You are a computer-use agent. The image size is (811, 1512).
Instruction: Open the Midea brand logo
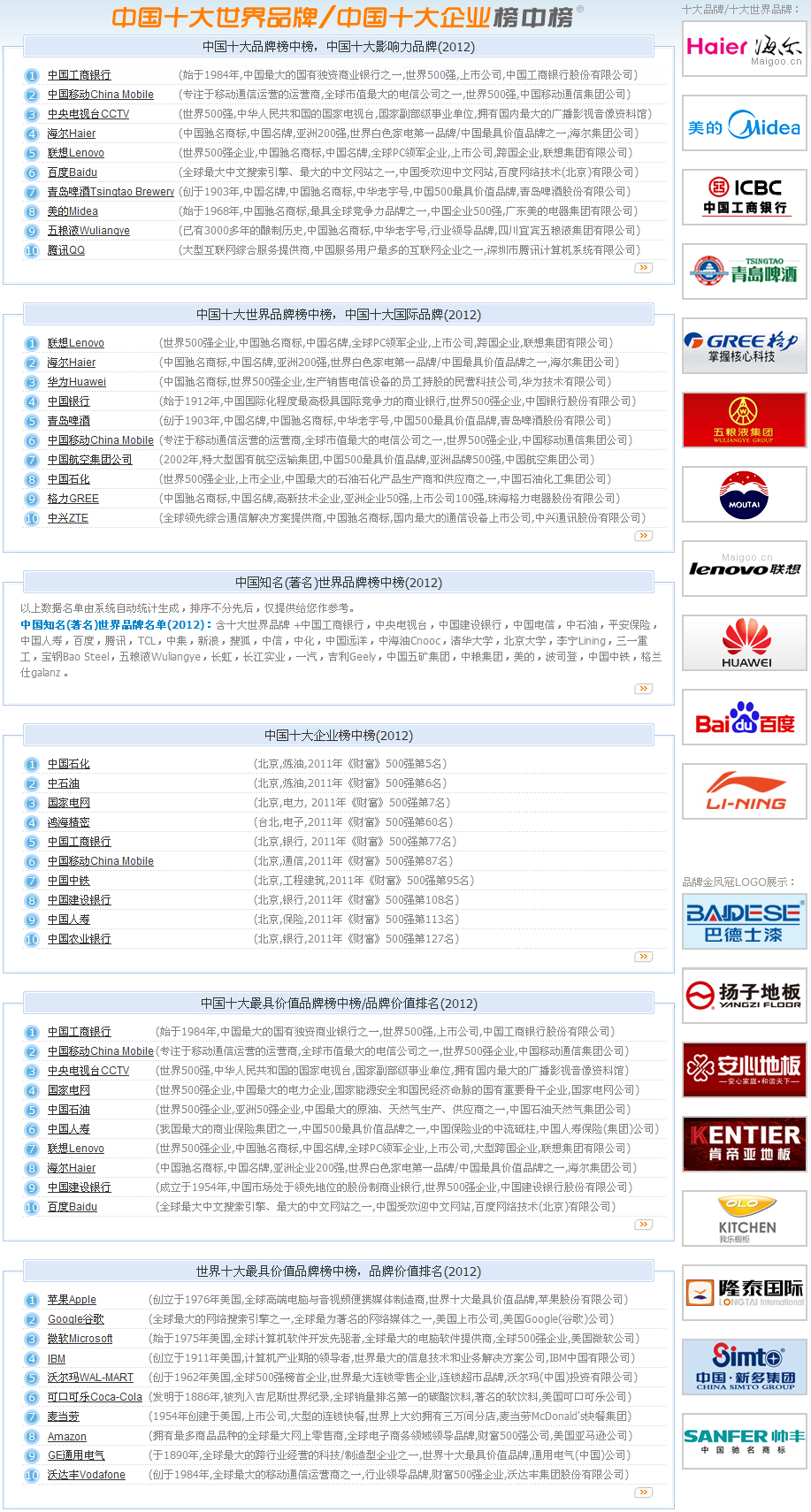pyautogui.click(x=745, y=123)
